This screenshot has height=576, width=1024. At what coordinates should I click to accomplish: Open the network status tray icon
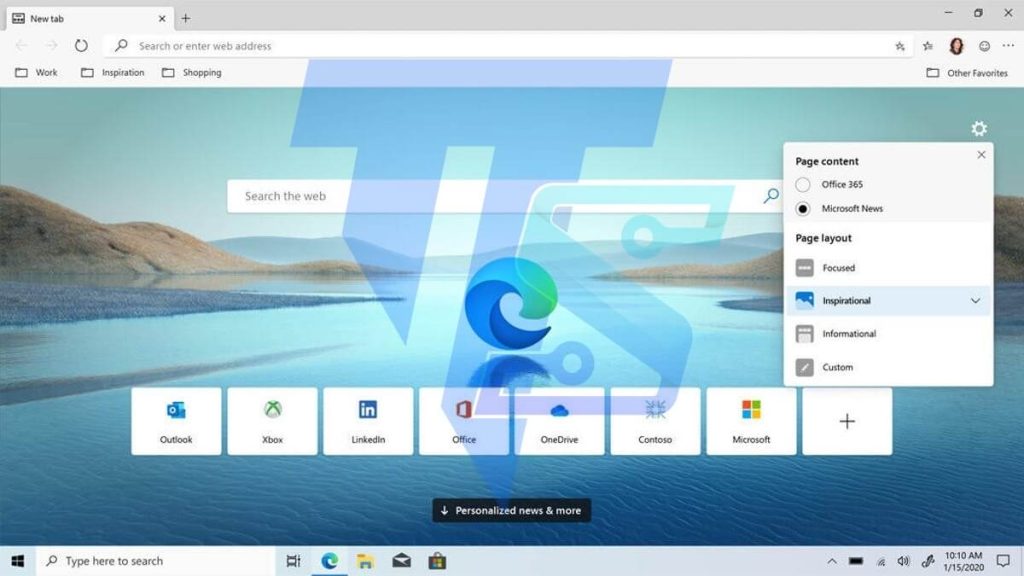point(880,562)
